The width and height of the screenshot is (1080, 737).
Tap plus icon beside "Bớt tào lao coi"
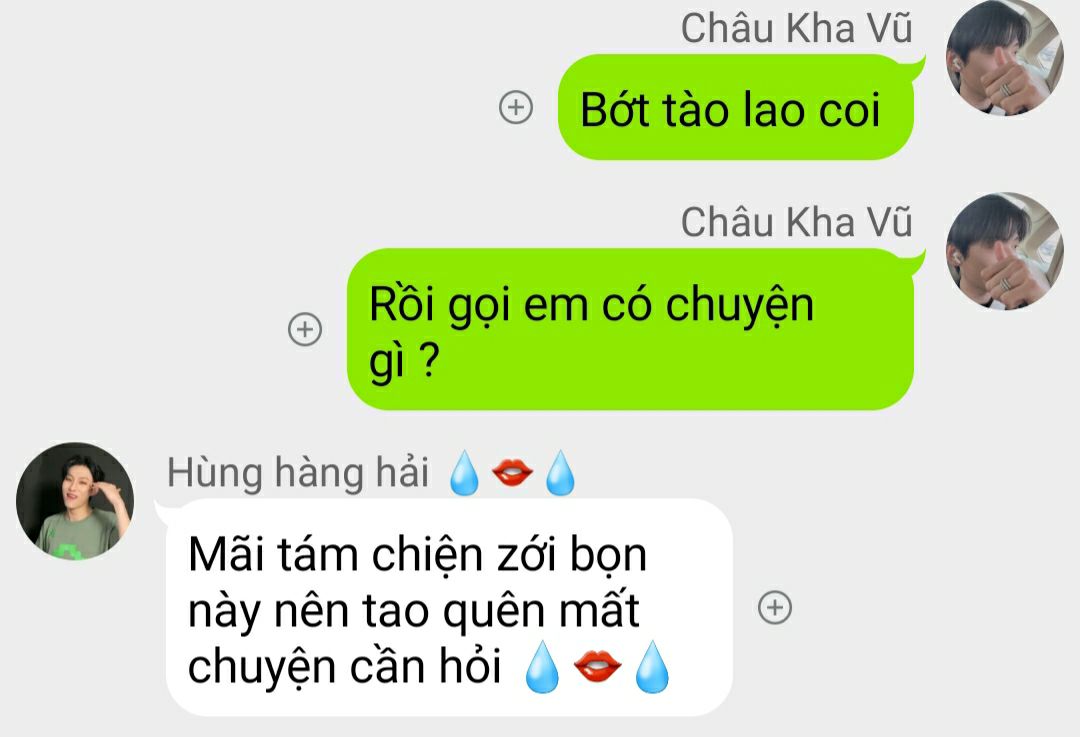click(516, 107)
